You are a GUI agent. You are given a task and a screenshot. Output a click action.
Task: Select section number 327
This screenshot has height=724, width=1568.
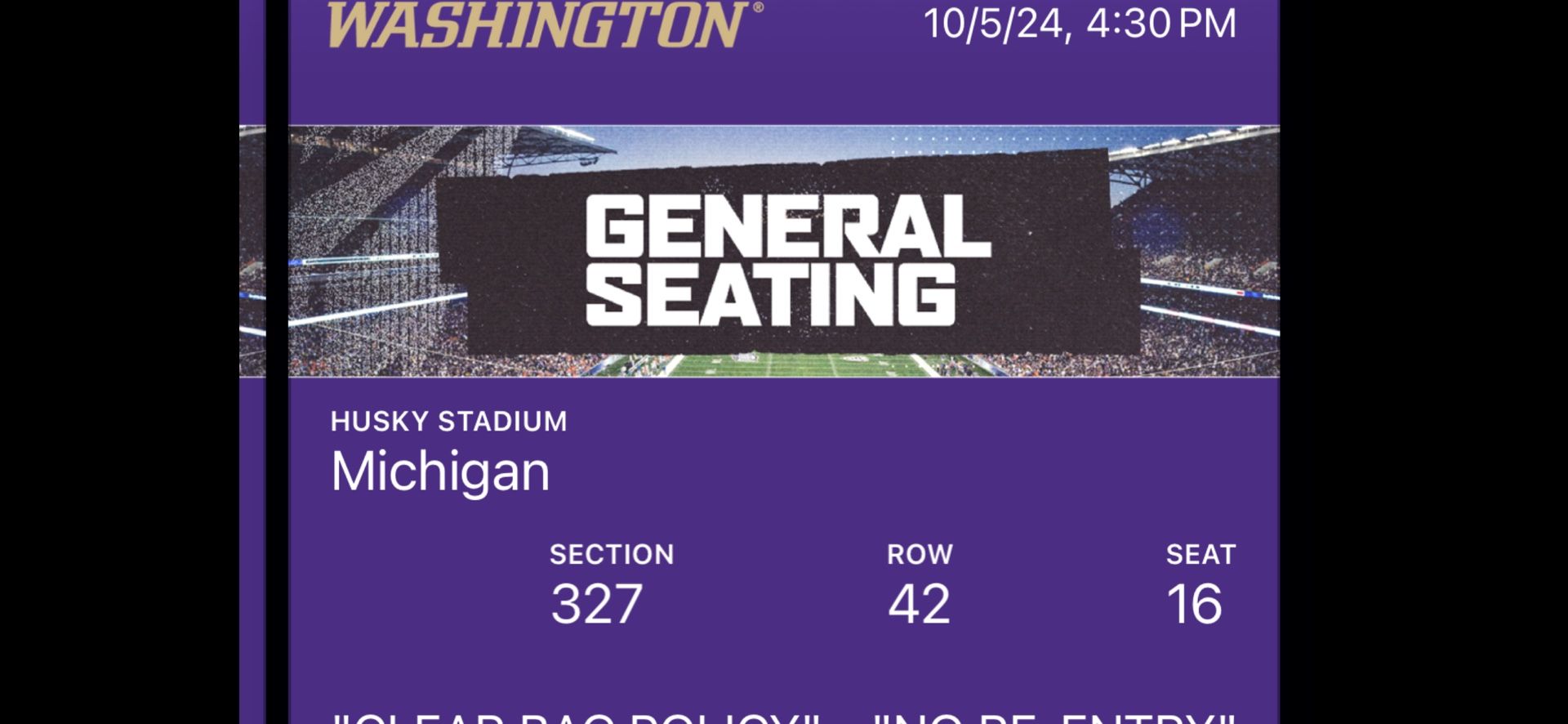(597, 604)
